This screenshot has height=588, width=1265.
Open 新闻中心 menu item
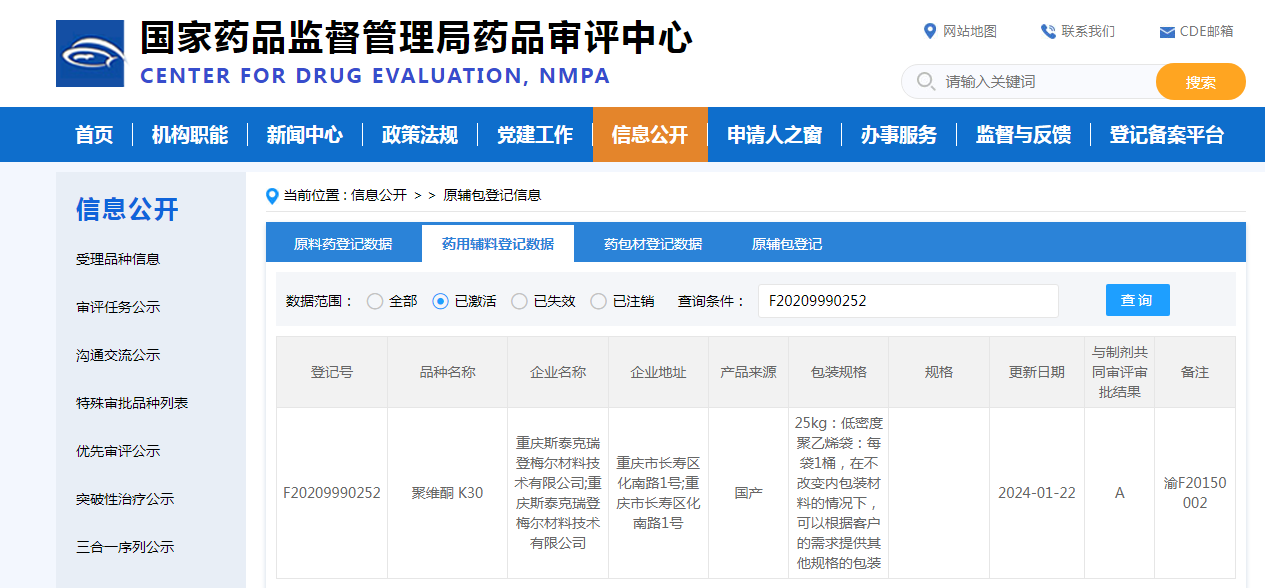[x=305, y=135]
